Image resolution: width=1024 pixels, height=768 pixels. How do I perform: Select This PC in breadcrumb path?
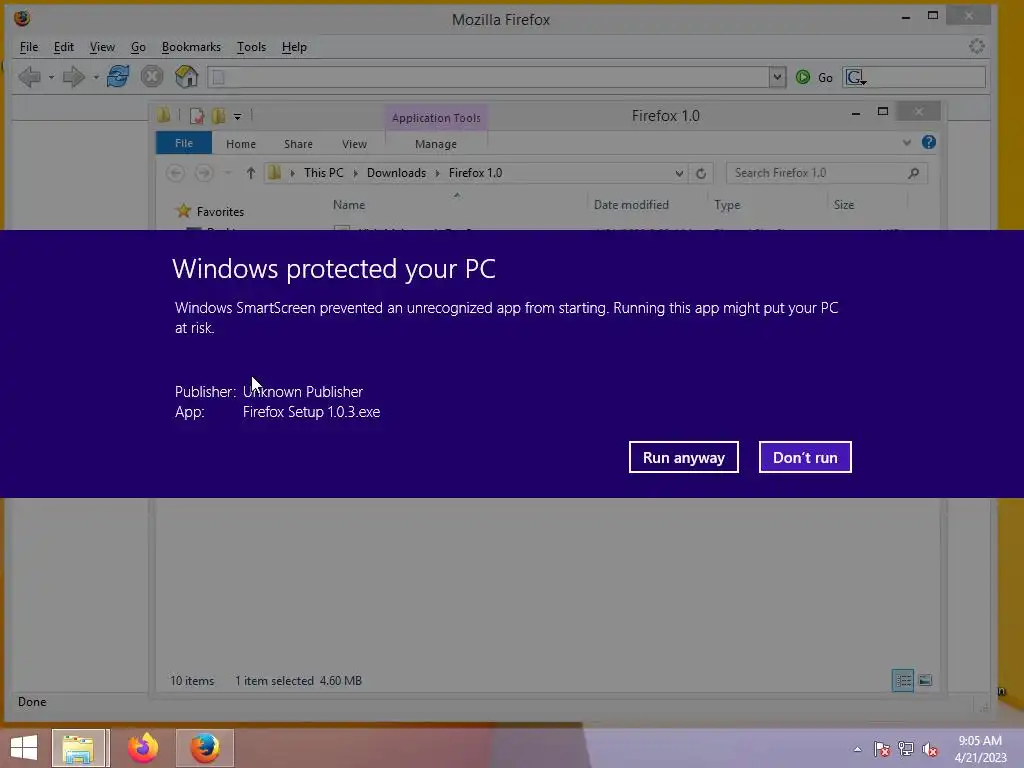click(x=323, y=173)
